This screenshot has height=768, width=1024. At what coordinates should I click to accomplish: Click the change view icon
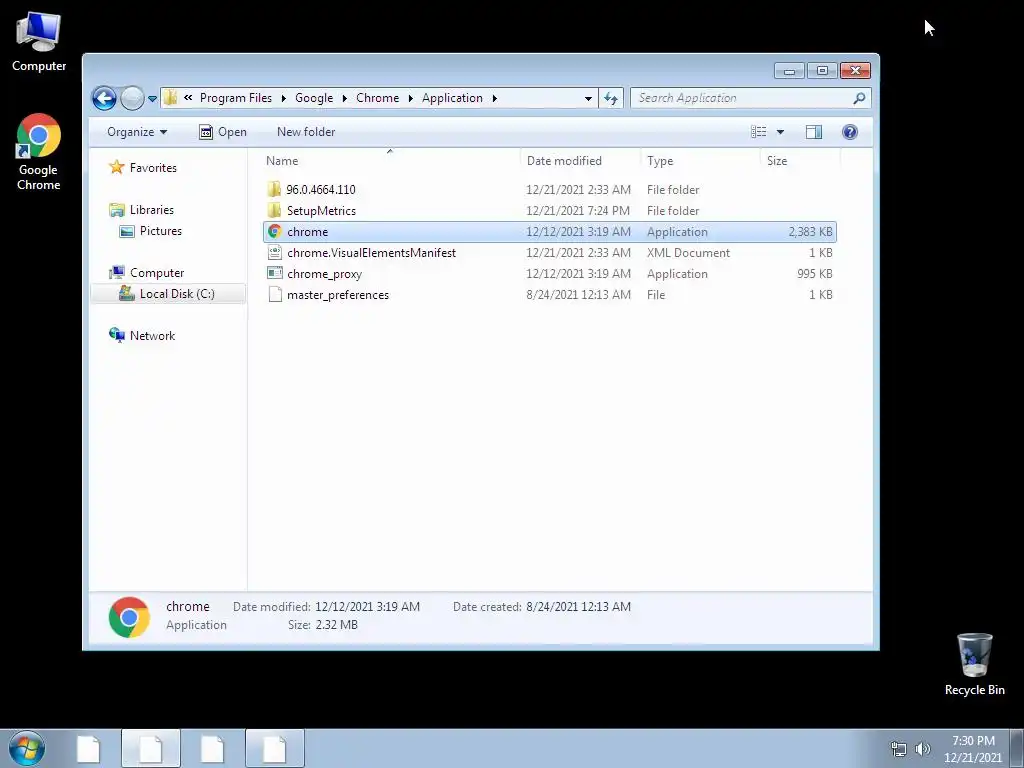(759, 132)
